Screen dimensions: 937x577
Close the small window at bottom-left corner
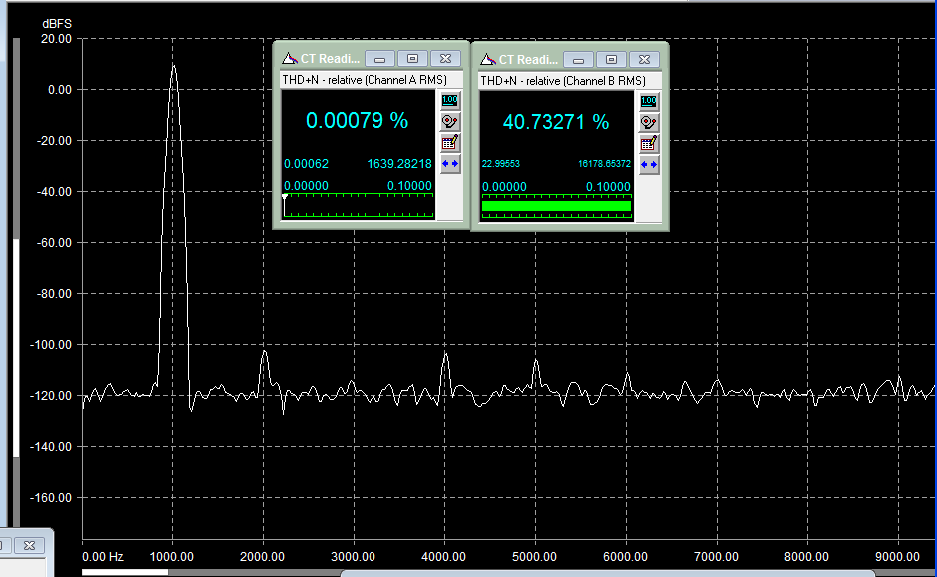click(29, 545)
